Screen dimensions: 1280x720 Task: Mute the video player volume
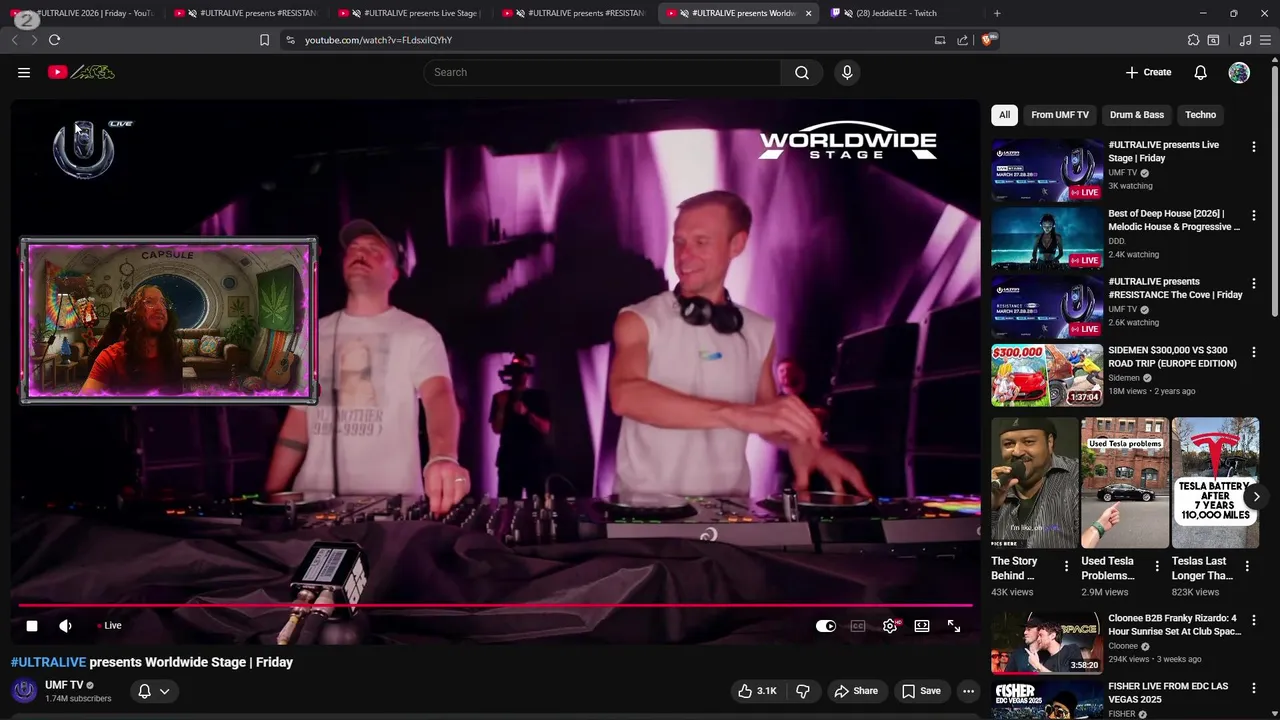pos(66,626)
